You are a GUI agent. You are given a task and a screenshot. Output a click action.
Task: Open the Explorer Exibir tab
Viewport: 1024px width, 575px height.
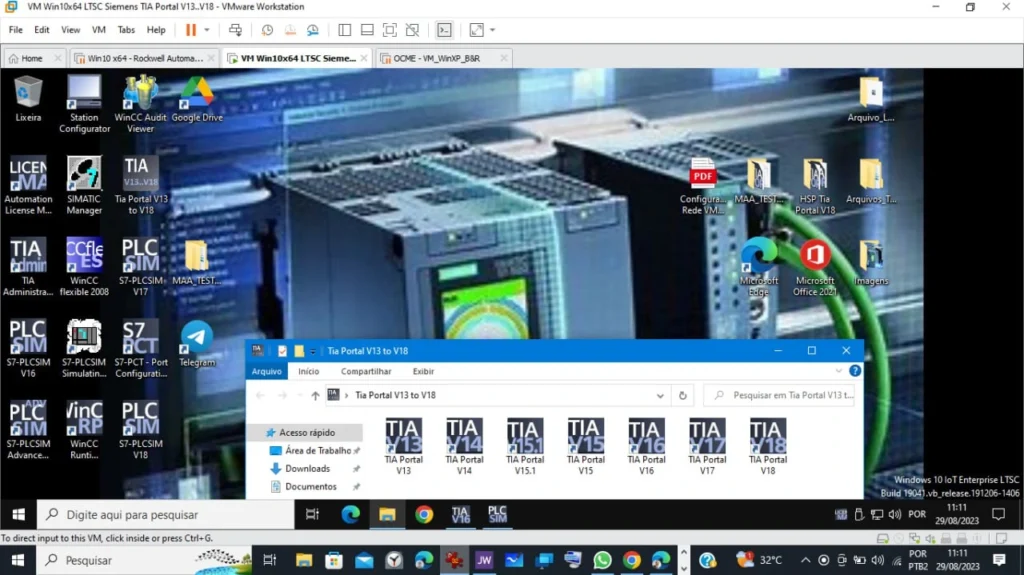coord(423,371)
